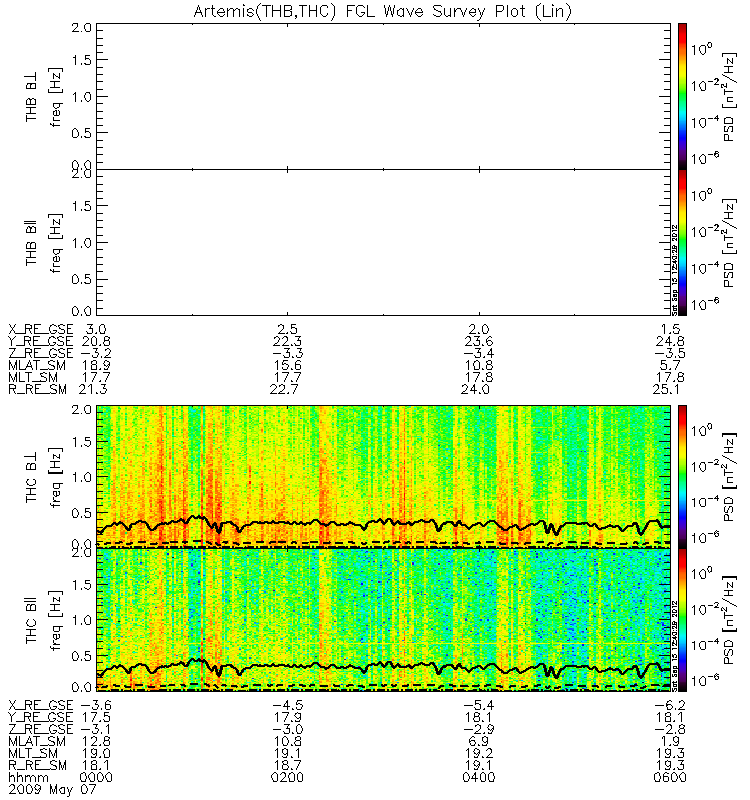Click the Y_RE_GSE value '17.5'
The image size is (750, 800).
(x=96, y=717)
